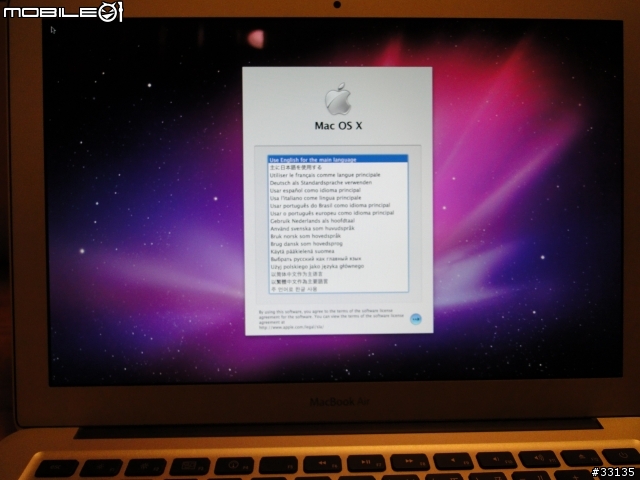Image resolution: width=640 pixels, height=480 pixels.
Task: Choose "Brug dansk som hovedsprog"
Action: click(338, 244)
